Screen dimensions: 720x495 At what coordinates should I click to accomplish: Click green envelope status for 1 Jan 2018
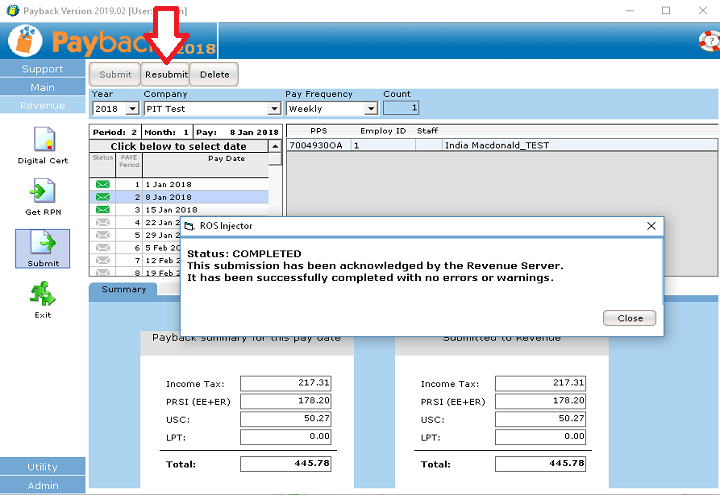(102, 185)
